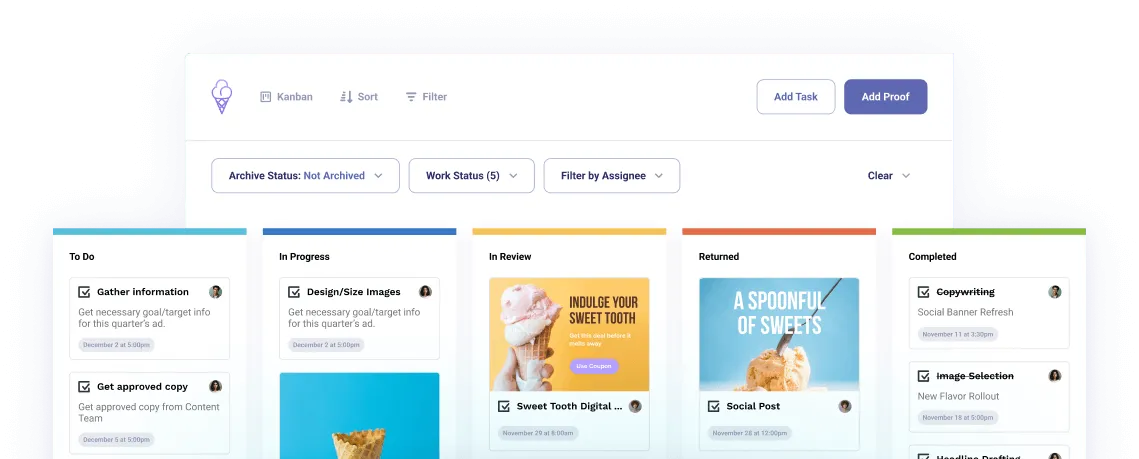Open the Sweet Tooth Digital proof title
This screenshot has height=459, width=1139.
click(570, 406)
